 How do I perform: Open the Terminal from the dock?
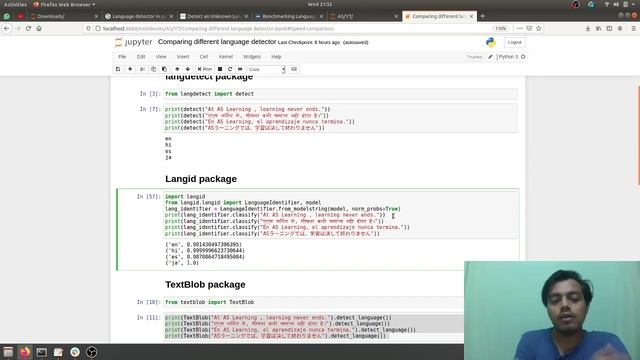click(41, 352)
